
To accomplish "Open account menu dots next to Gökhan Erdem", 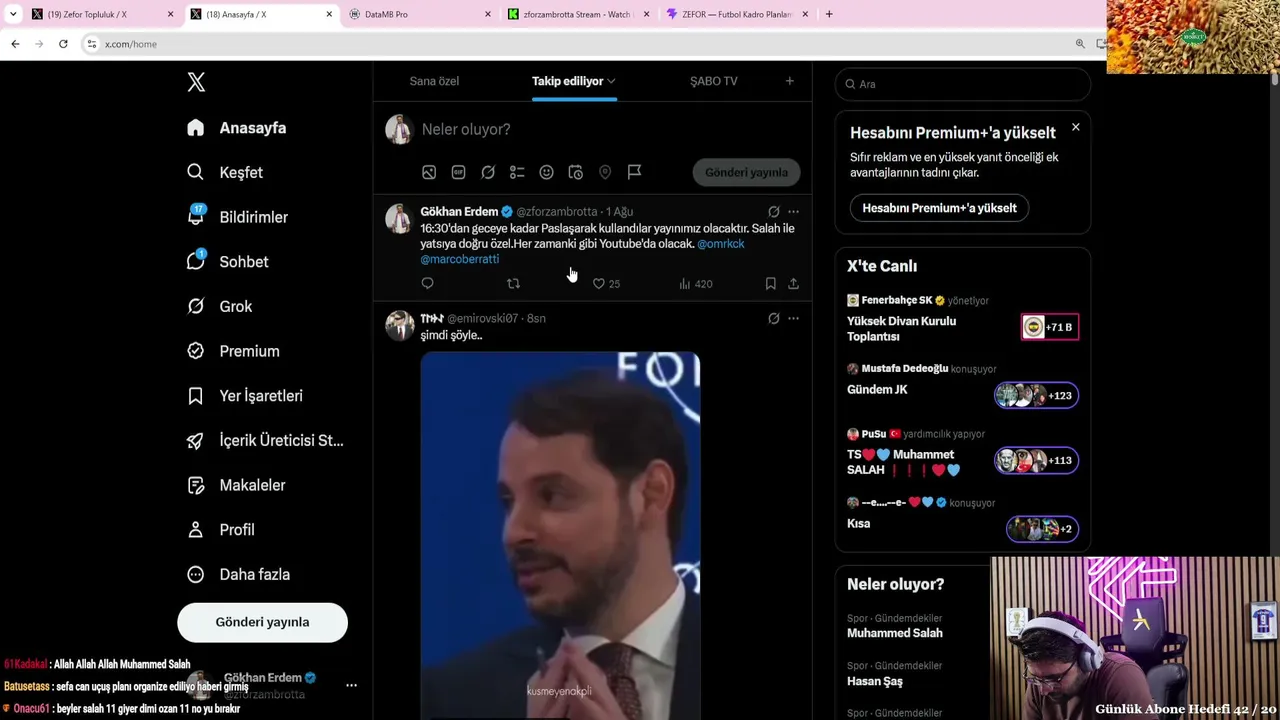I will tap(351, 686).
